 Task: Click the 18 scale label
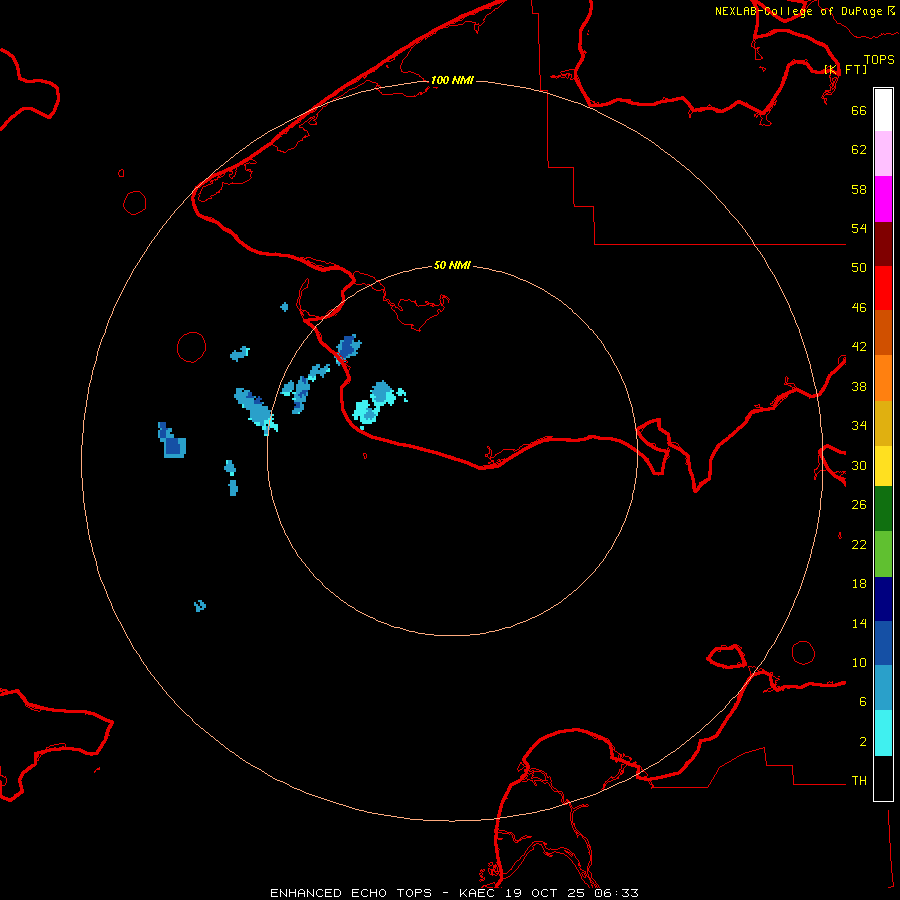pyautogui.click(x=859, y=584)
